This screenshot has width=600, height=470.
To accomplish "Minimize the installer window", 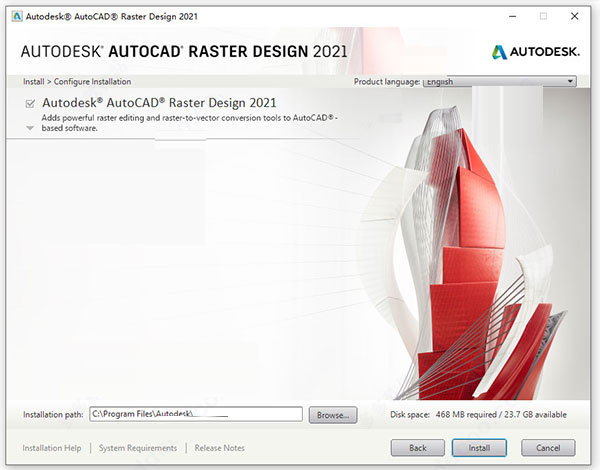I will click(513, 16).
